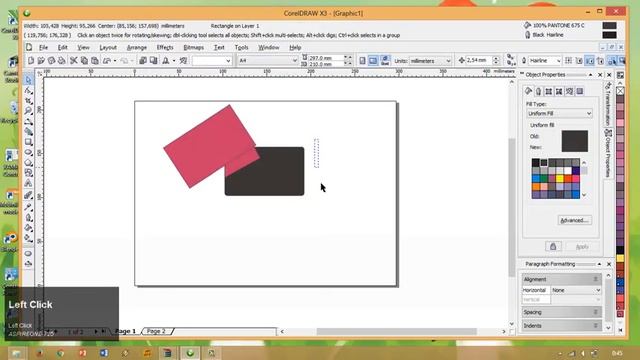The image size is (640, 360).
Task: Open the Arrange menu
Action: pos(137,48)
